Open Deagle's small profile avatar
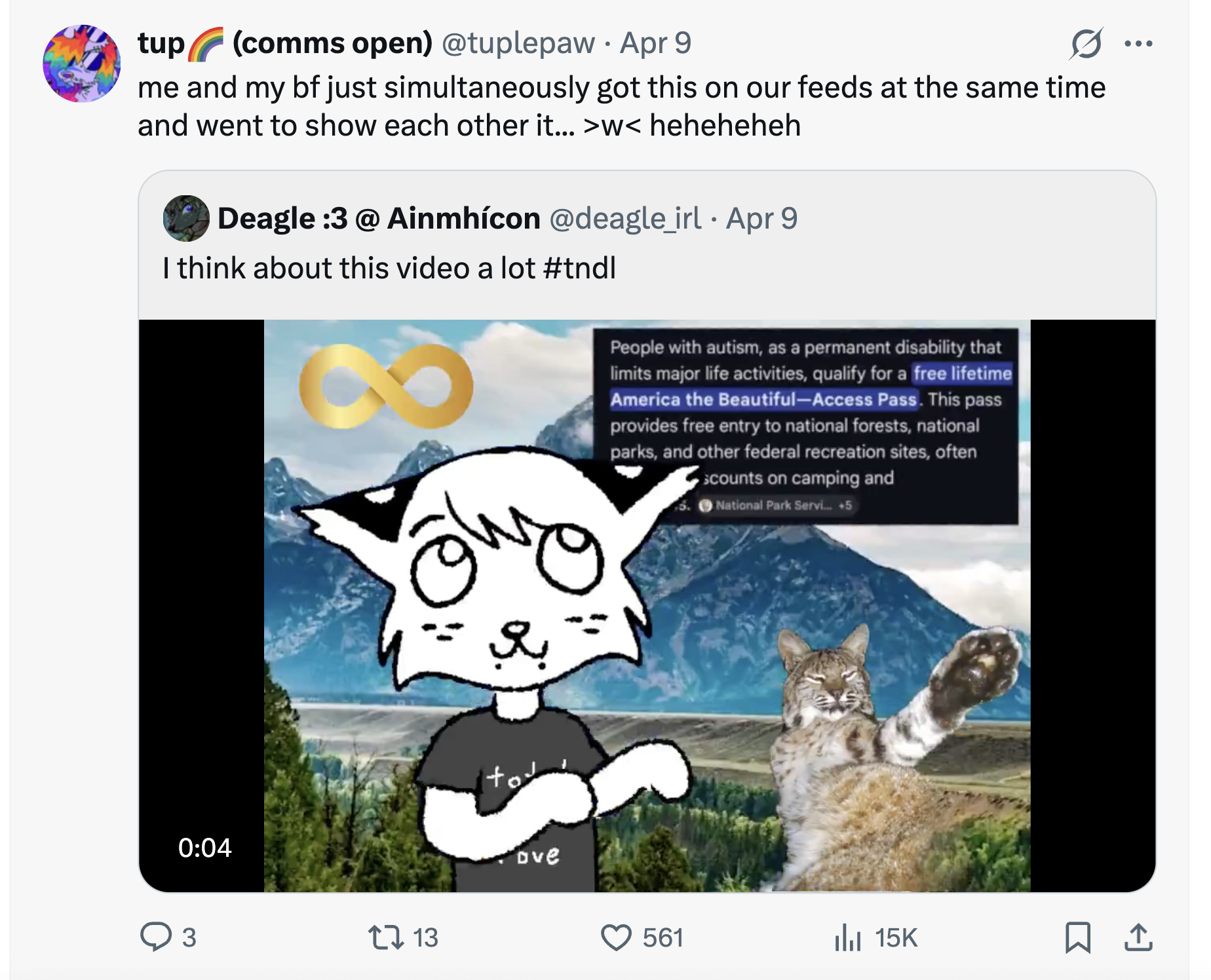This screenshot has width=1211, height=980. click(186, 218)
